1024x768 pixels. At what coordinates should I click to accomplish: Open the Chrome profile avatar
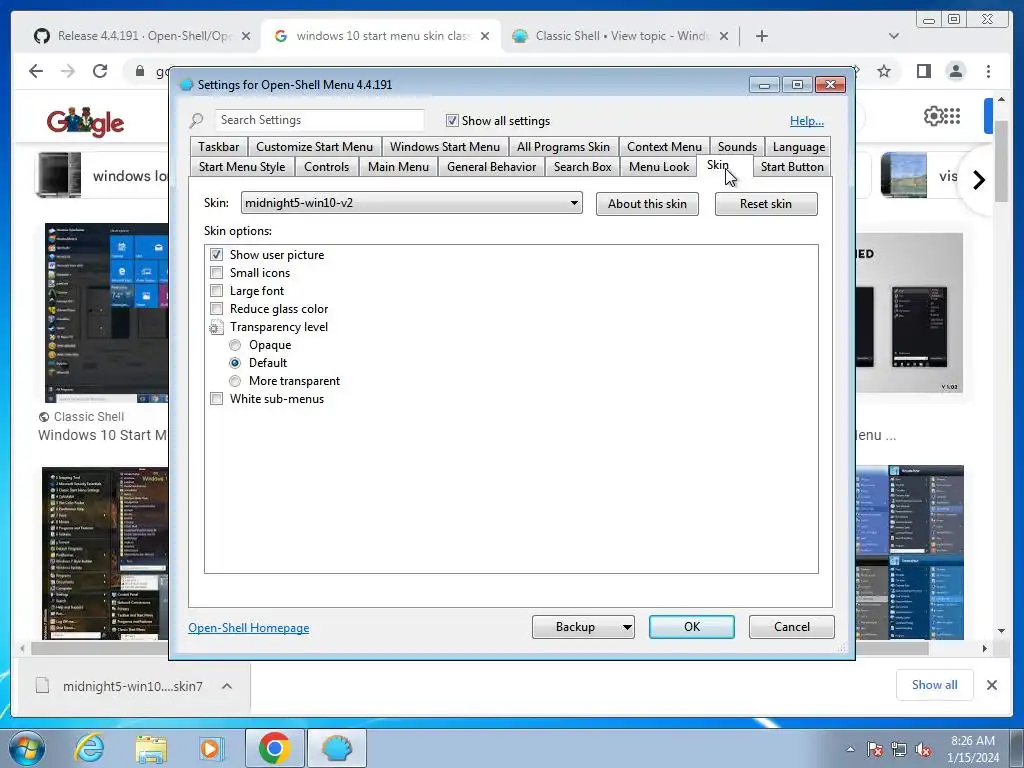tap(955, 71)
